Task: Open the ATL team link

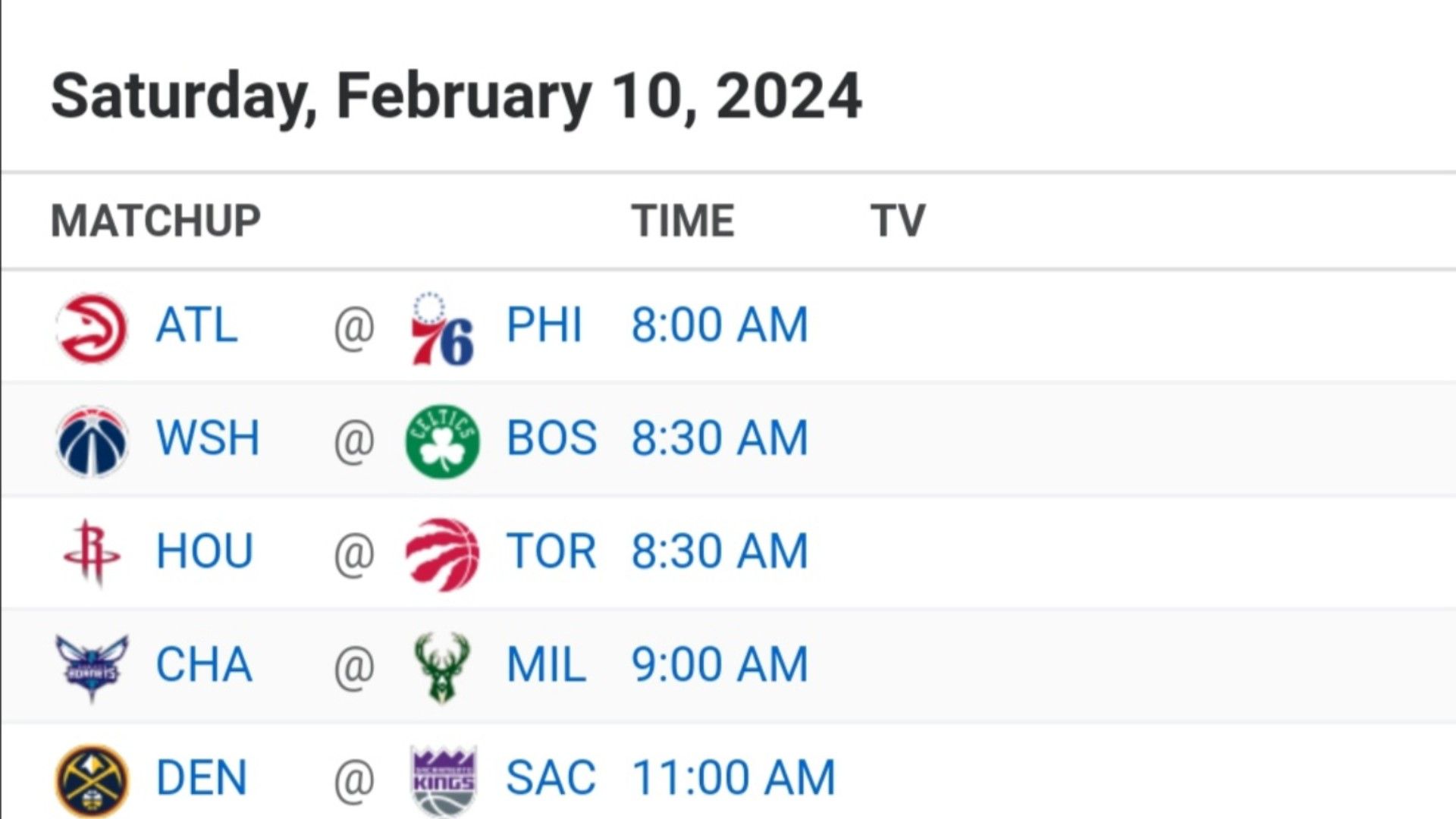Action: click(x=196, y=325)
